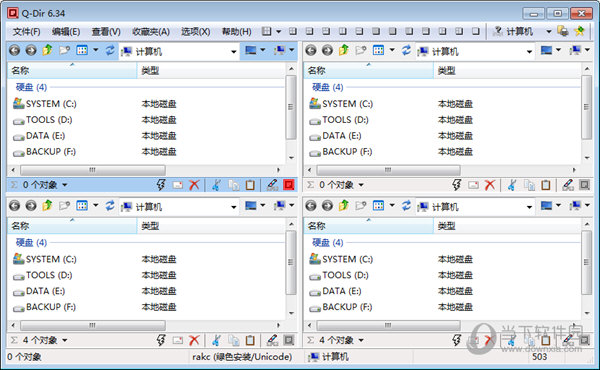This screenshot has height=370, width=600.
Task: Click horizontal scrollbar thumb in bottom-left pane
Action: pos(93,325)
